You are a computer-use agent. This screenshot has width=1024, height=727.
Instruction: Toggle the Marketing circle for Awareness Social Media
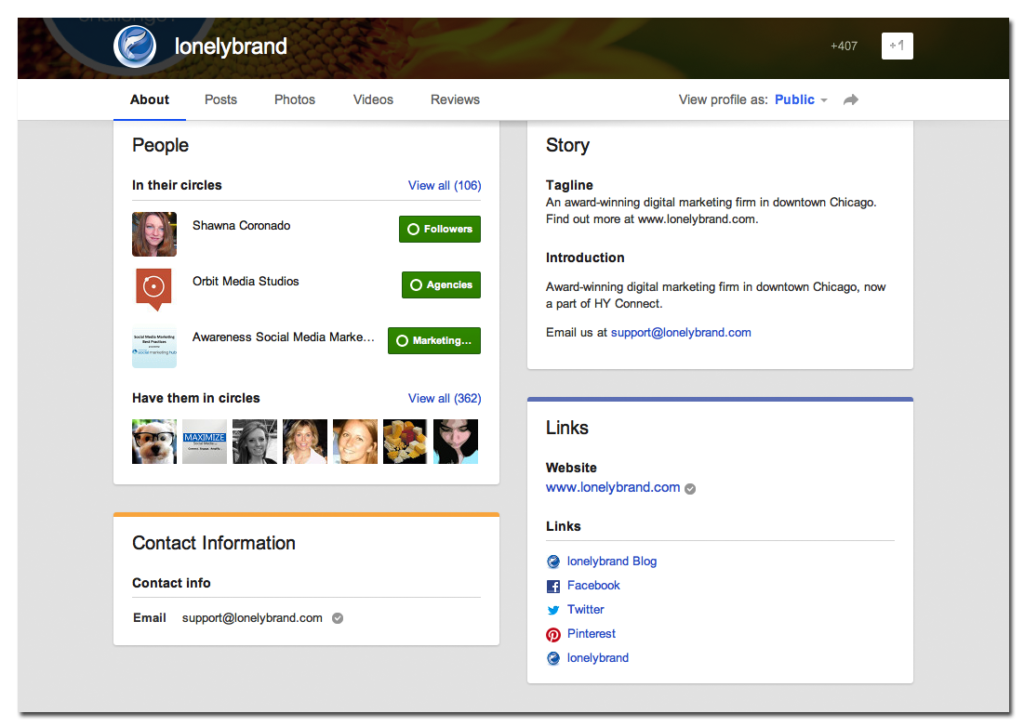pyautogui.click(x=433, y=340)
